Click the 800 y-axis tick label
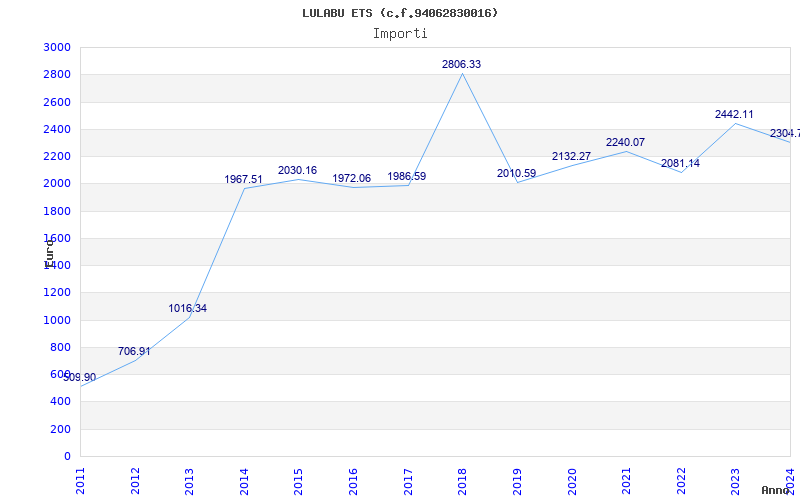The image size is (800, 500). [x=61, y=347]
